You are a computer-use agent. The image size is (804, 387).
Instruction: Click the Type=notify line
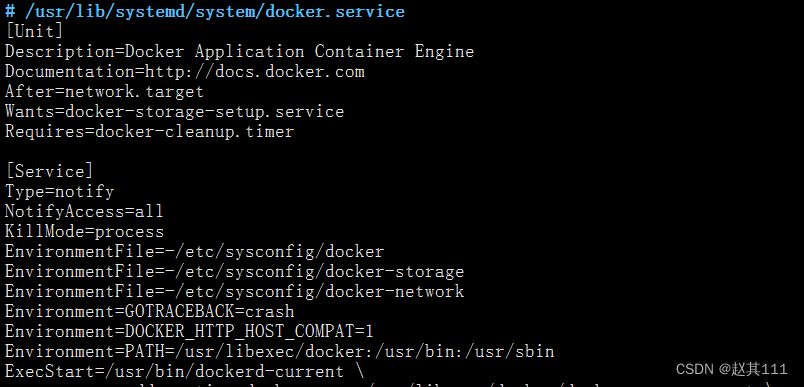tap(59, 191)
